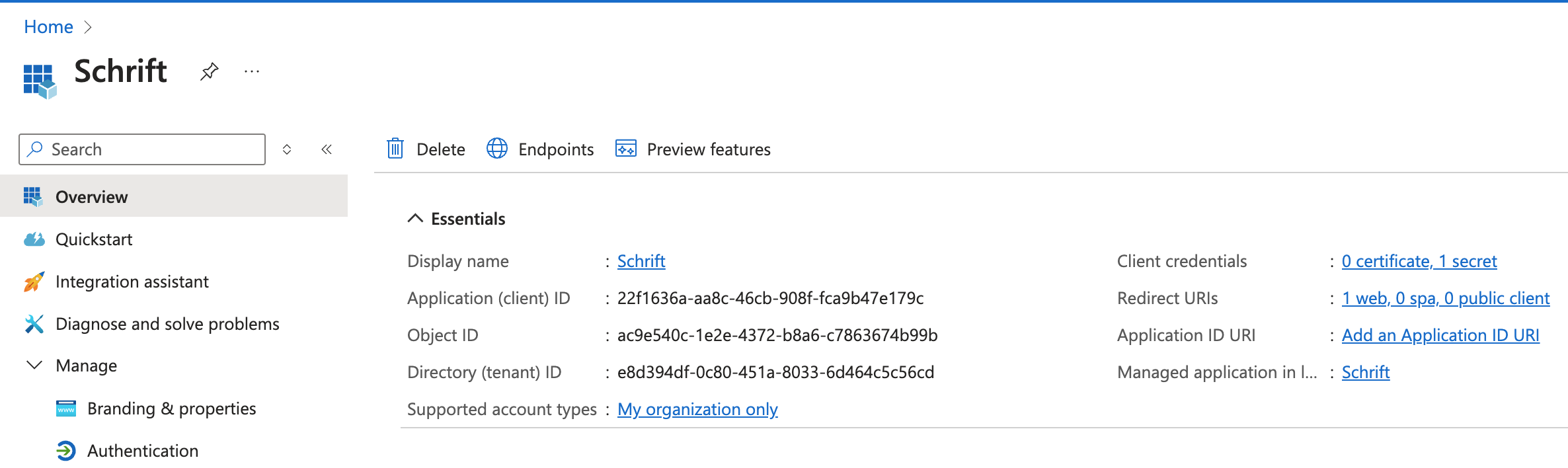Click the Endpoints globe icon
This screenshot has width=1568, height=468.
point(497,149)
